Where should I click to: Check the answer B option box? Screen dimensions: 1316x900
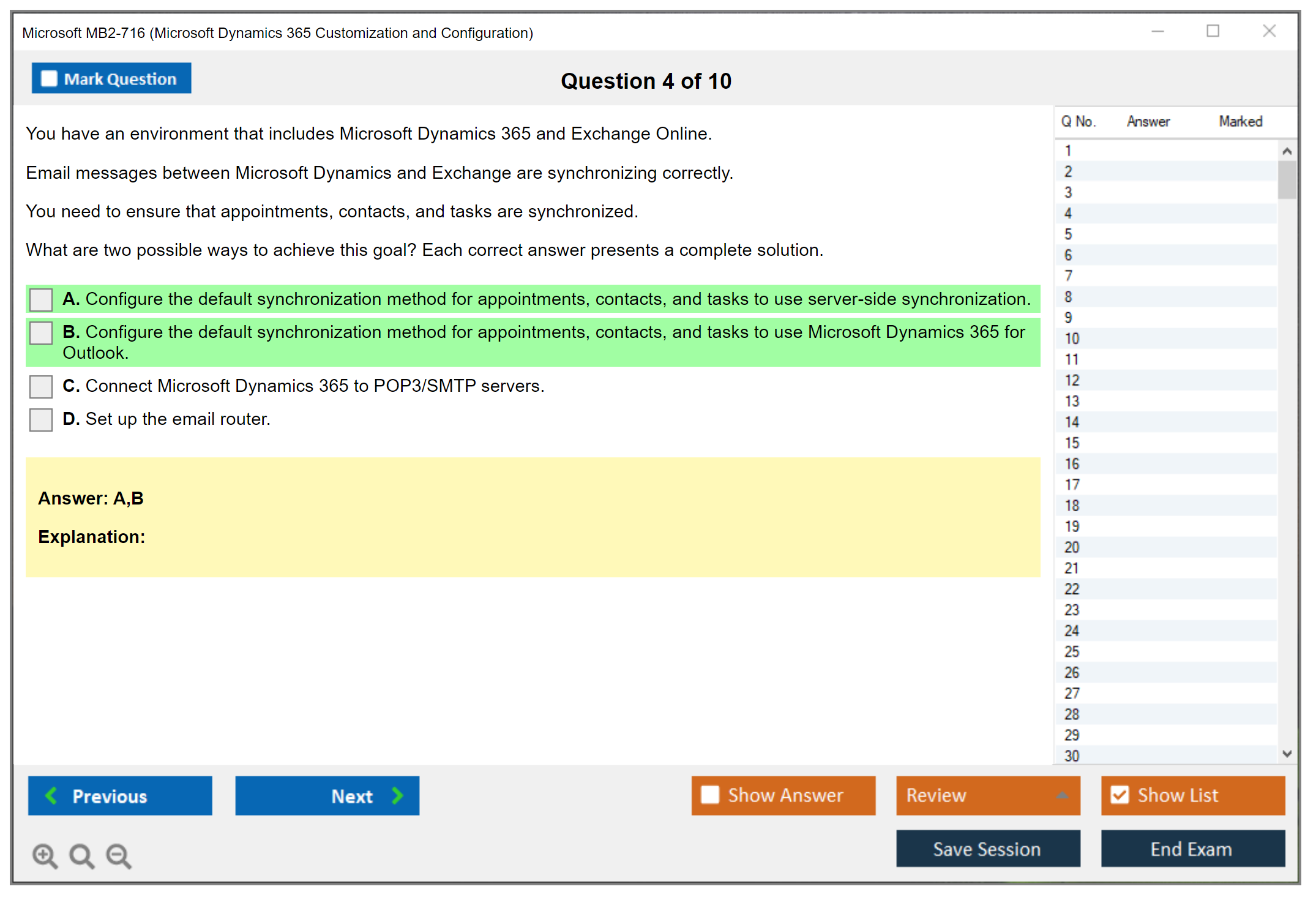tap(41, 333)
